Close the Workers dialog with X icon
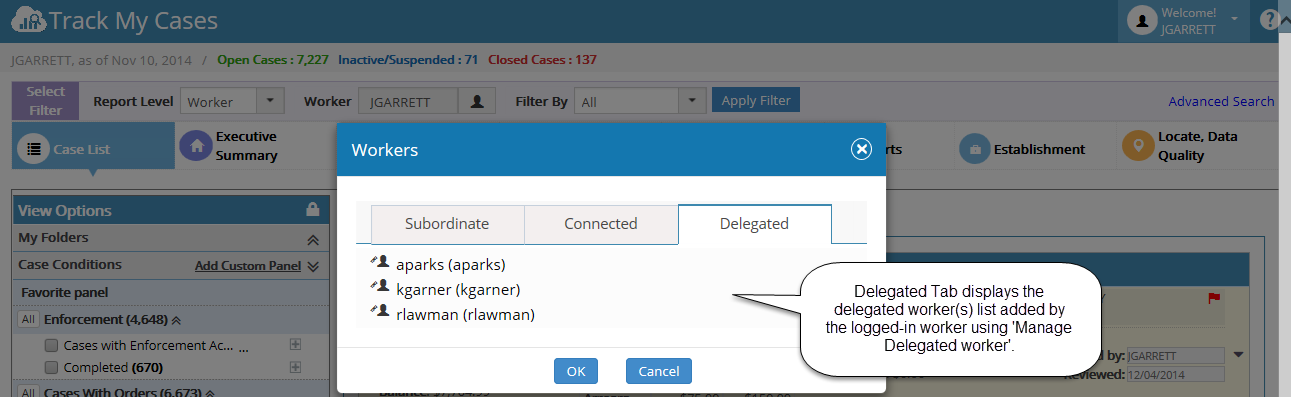 tap(861, 149)
